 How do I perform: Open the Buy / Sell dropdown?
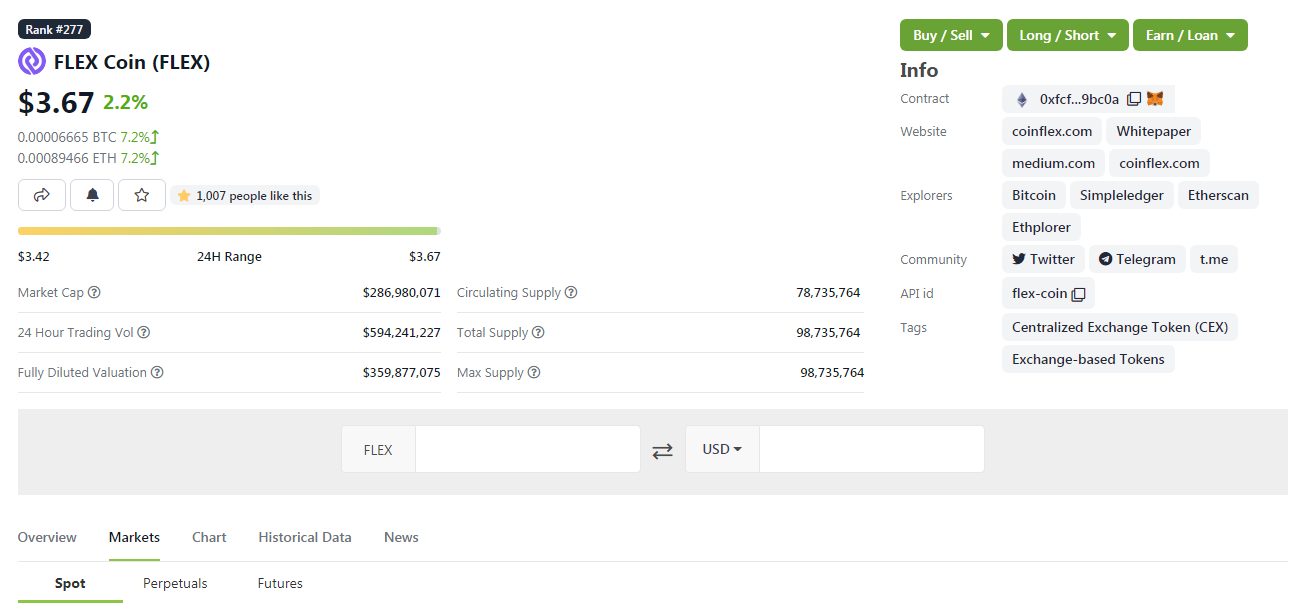tap(951, 35)
